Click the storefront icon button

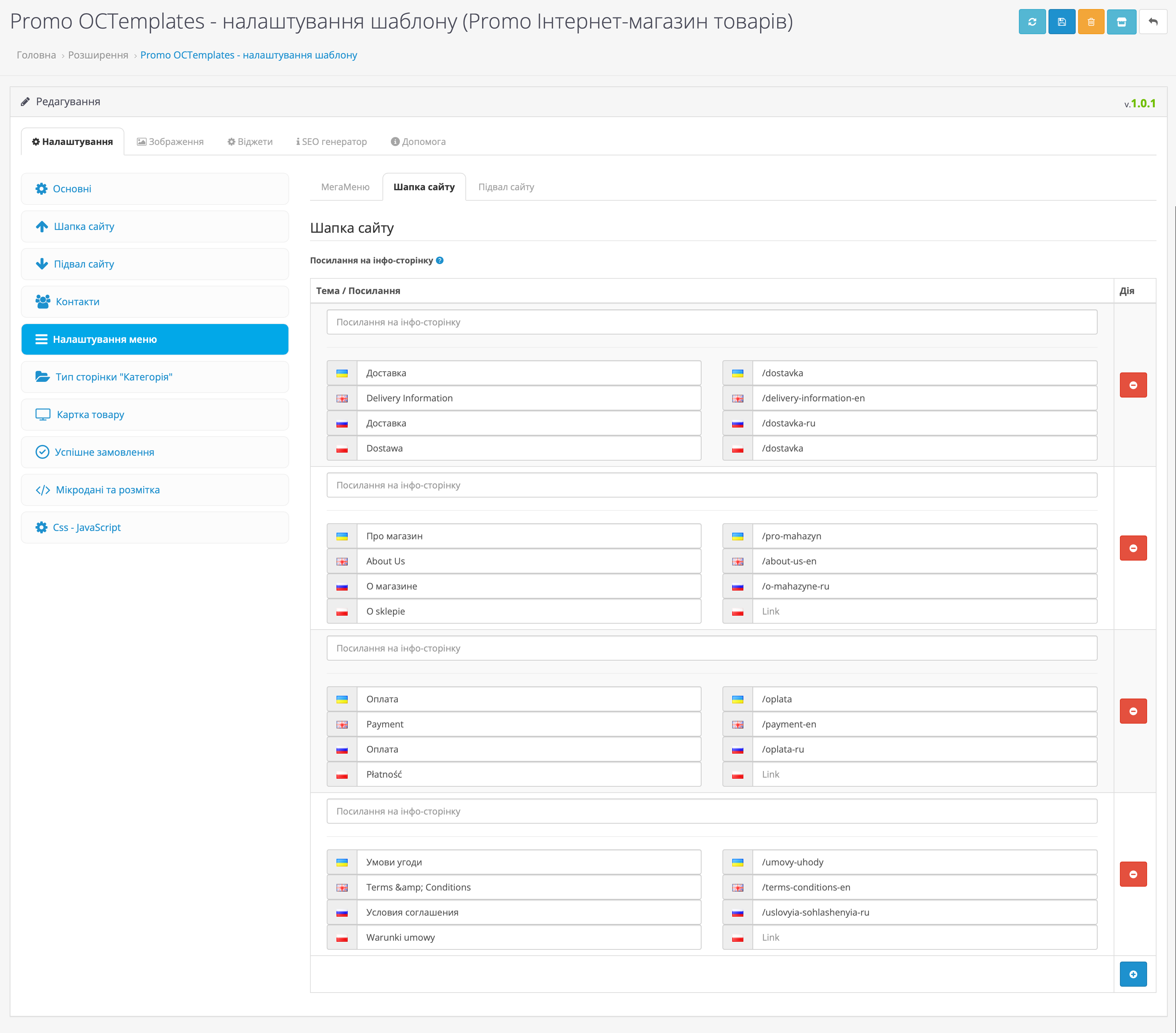point(1121,22)
